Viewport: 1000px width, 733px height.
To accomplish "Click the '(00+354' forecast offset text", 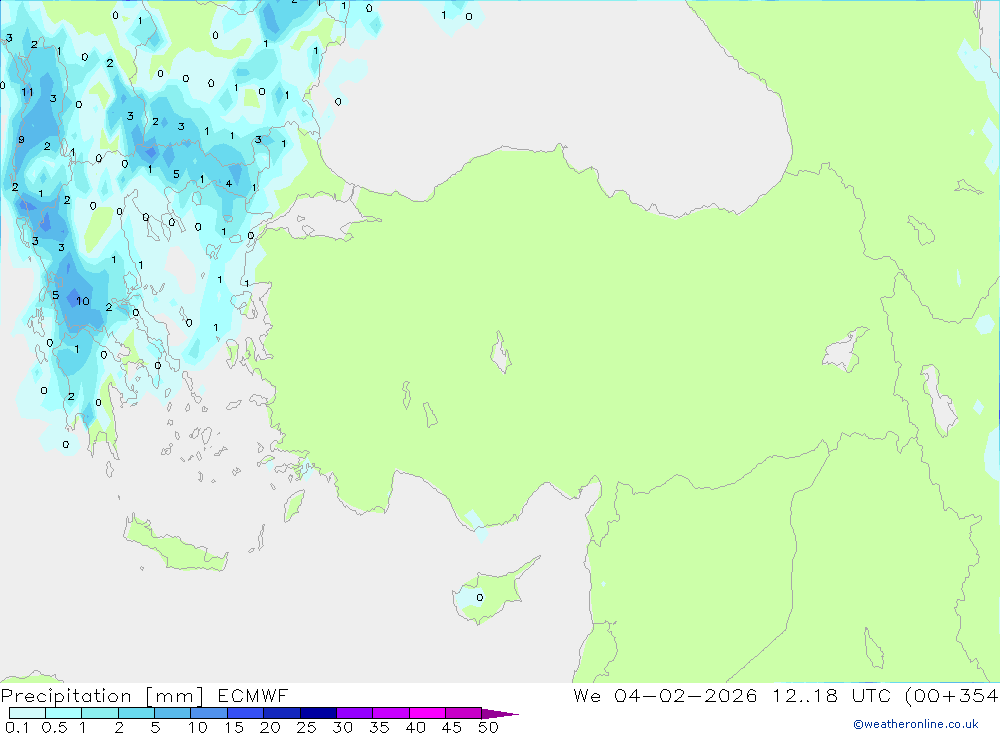I will coord(951,695).
